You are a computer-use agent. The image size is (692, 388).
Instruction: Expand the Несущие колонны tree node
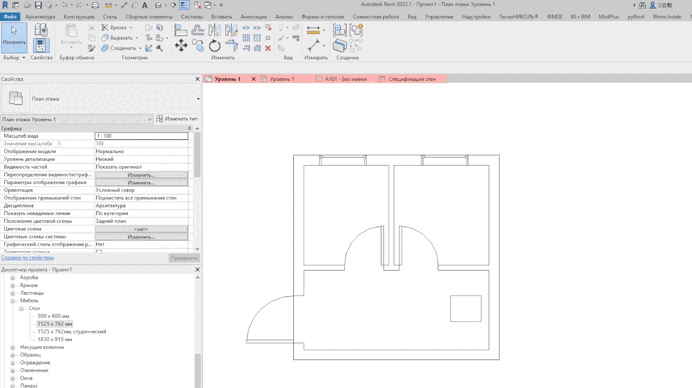13,347
